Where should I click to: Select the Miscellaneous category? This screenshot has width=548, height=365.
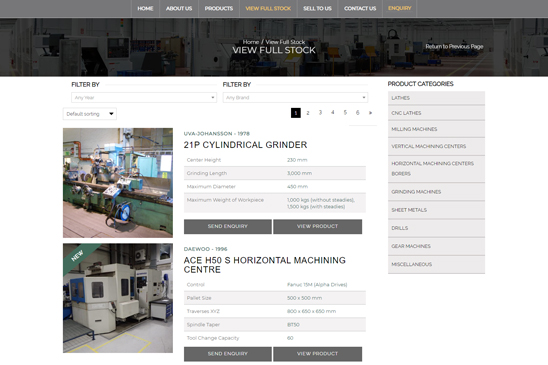[436, 264]
